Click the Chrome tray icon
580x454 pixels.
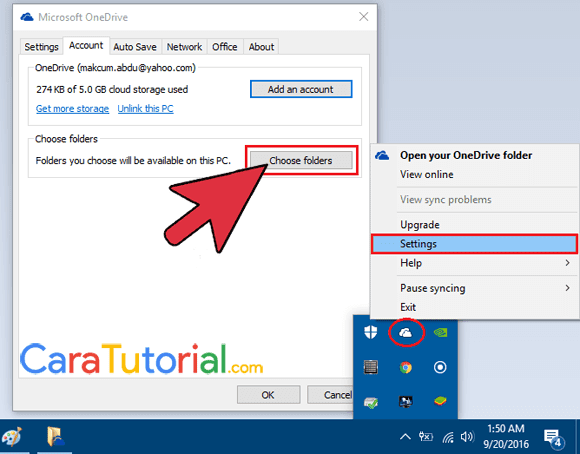pyautogui.click(x=405, y=367)
